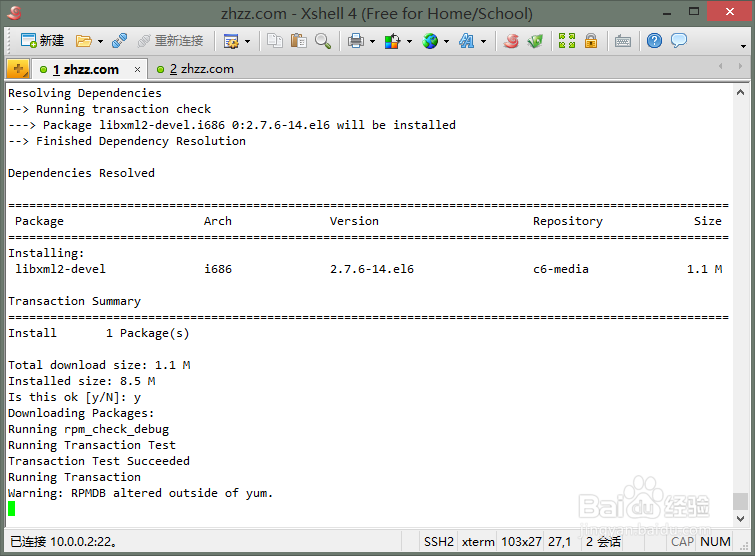Image resolution: width=755 pixels, height=556 pixels.
Task: Click the 'libxml2-devel' package name row
Action: [60, 269]
